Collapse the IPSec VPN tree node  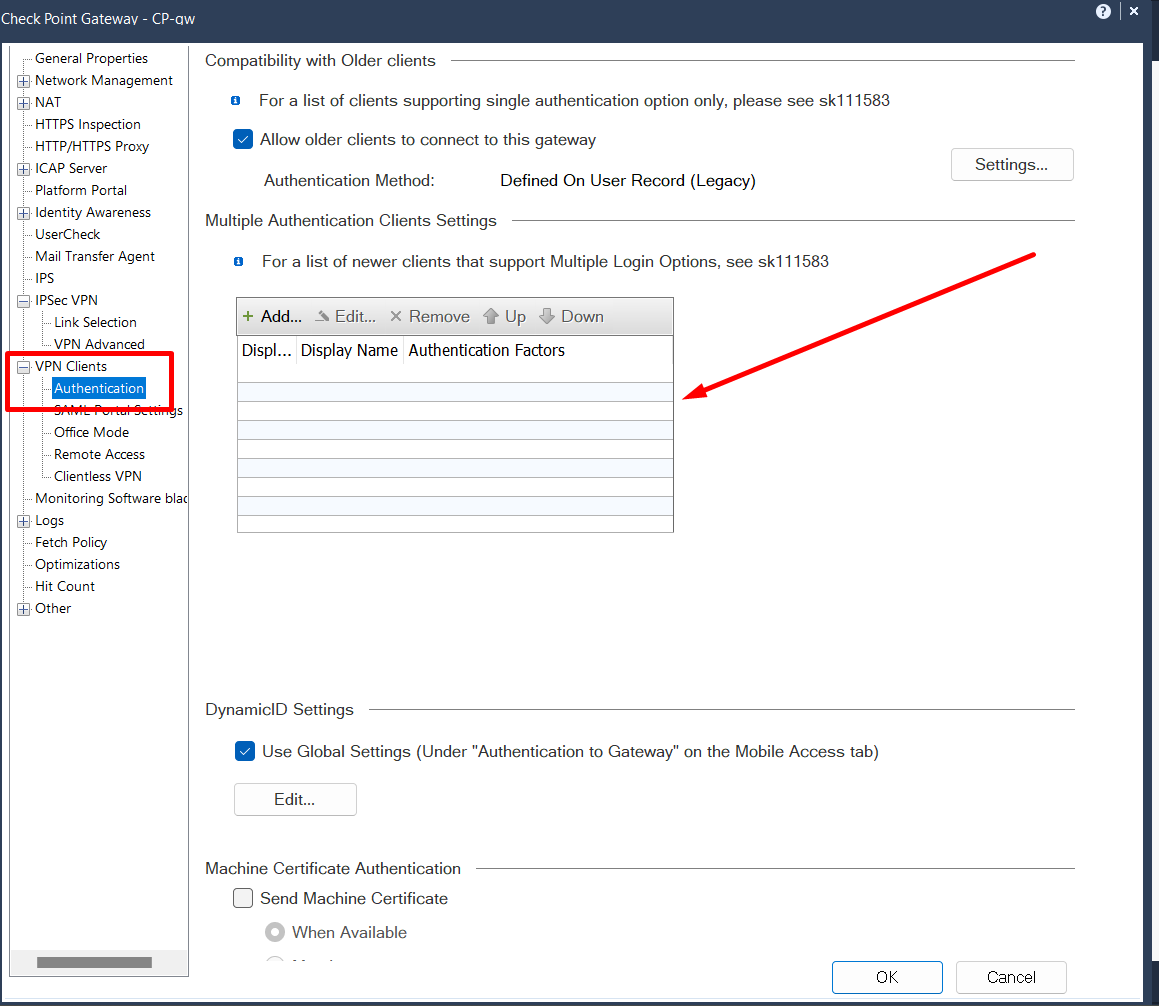(22, 300)
